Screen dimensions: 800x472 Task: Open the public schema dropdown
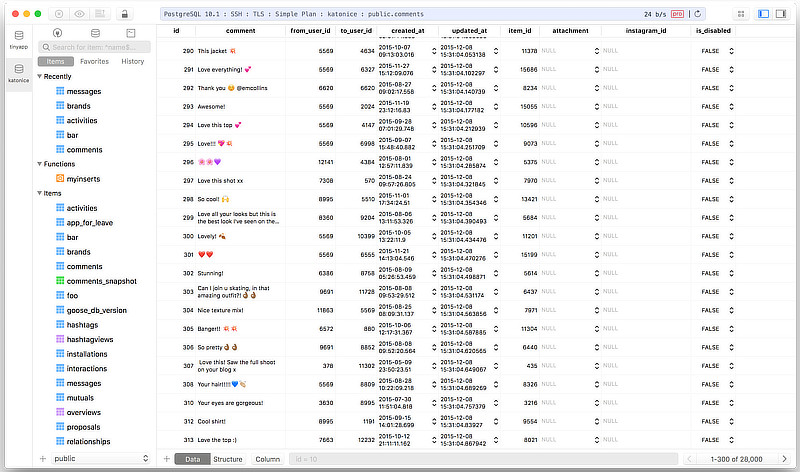(x=101, y=458)
